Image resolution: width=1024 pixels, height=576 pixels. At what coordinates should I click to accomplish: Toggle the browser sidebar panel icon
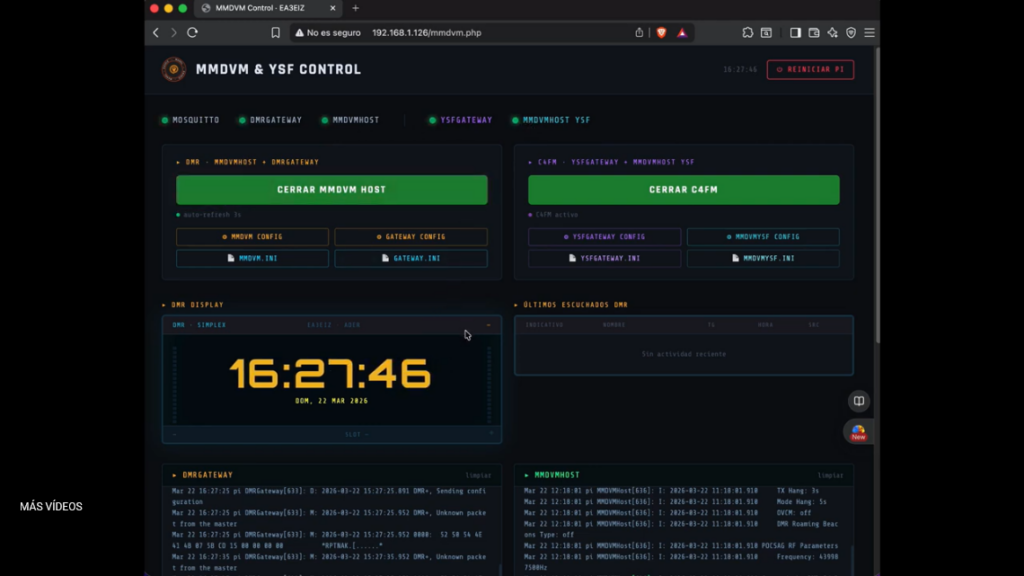(795, 33)
